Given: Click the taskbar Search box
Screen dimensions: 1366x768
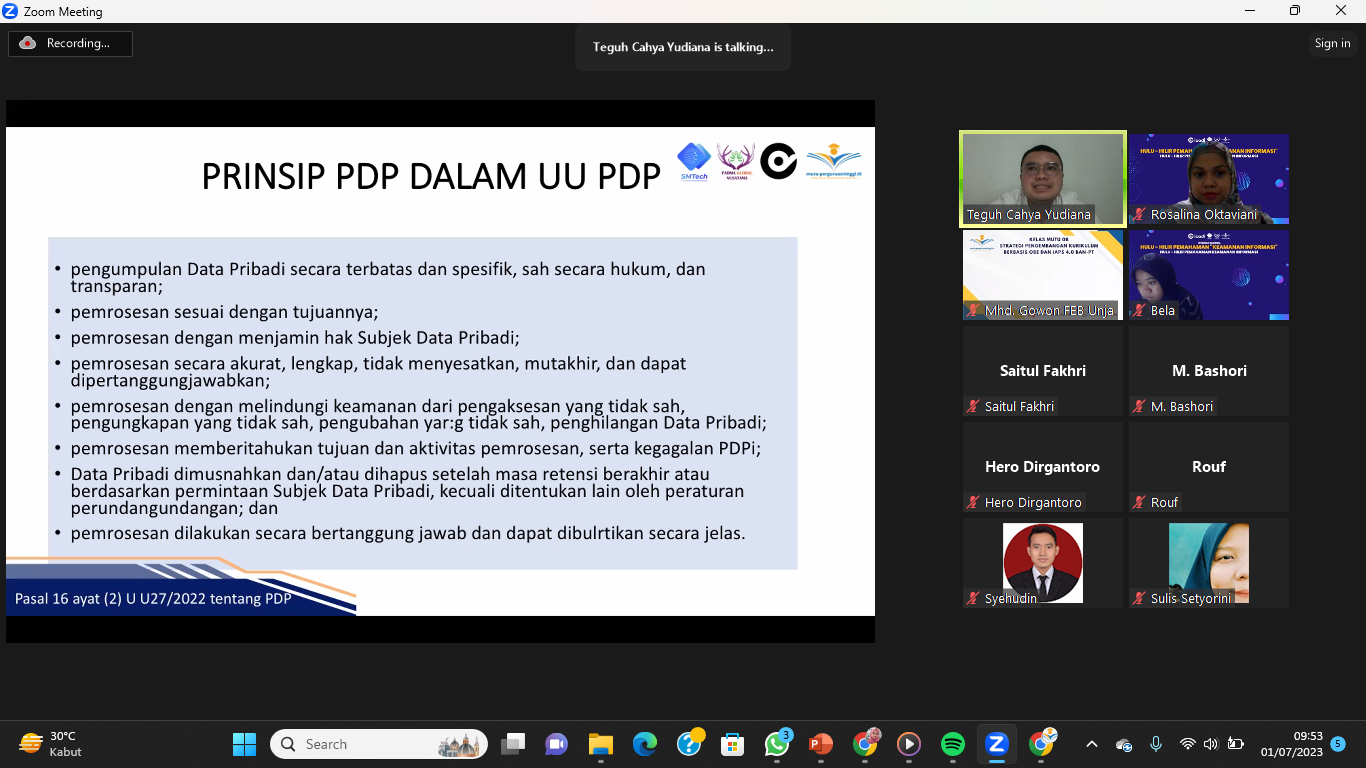Looking at the screenshot, I should [380, 744].
